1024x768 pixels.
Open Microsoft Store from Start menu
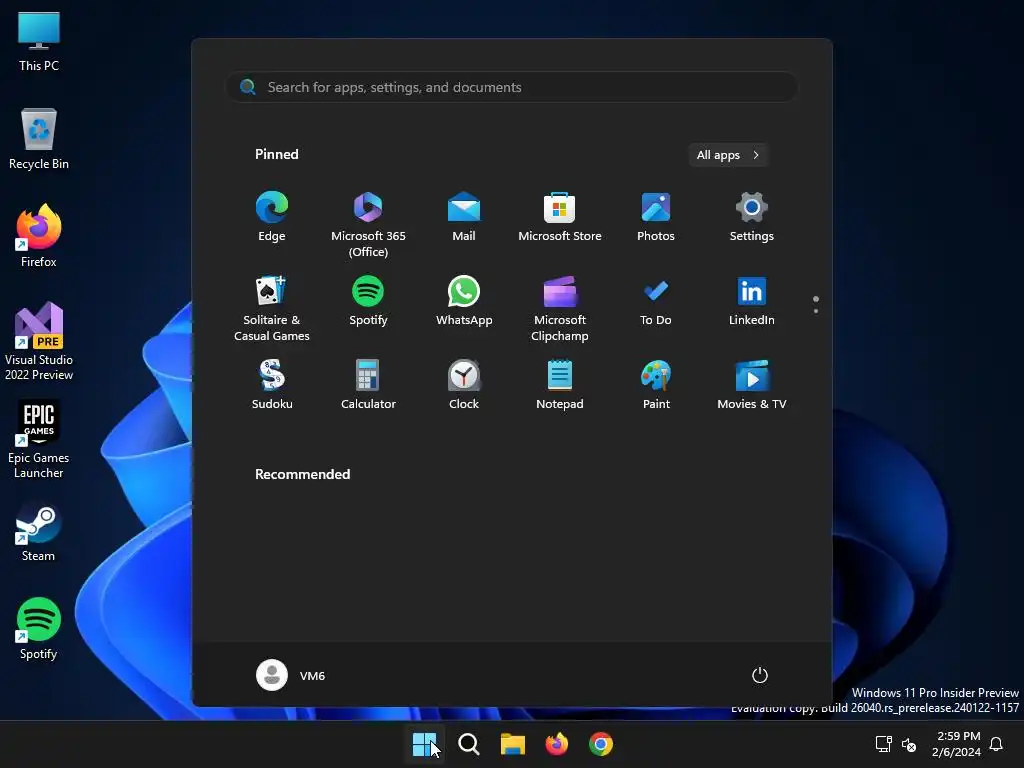(560, 217)
